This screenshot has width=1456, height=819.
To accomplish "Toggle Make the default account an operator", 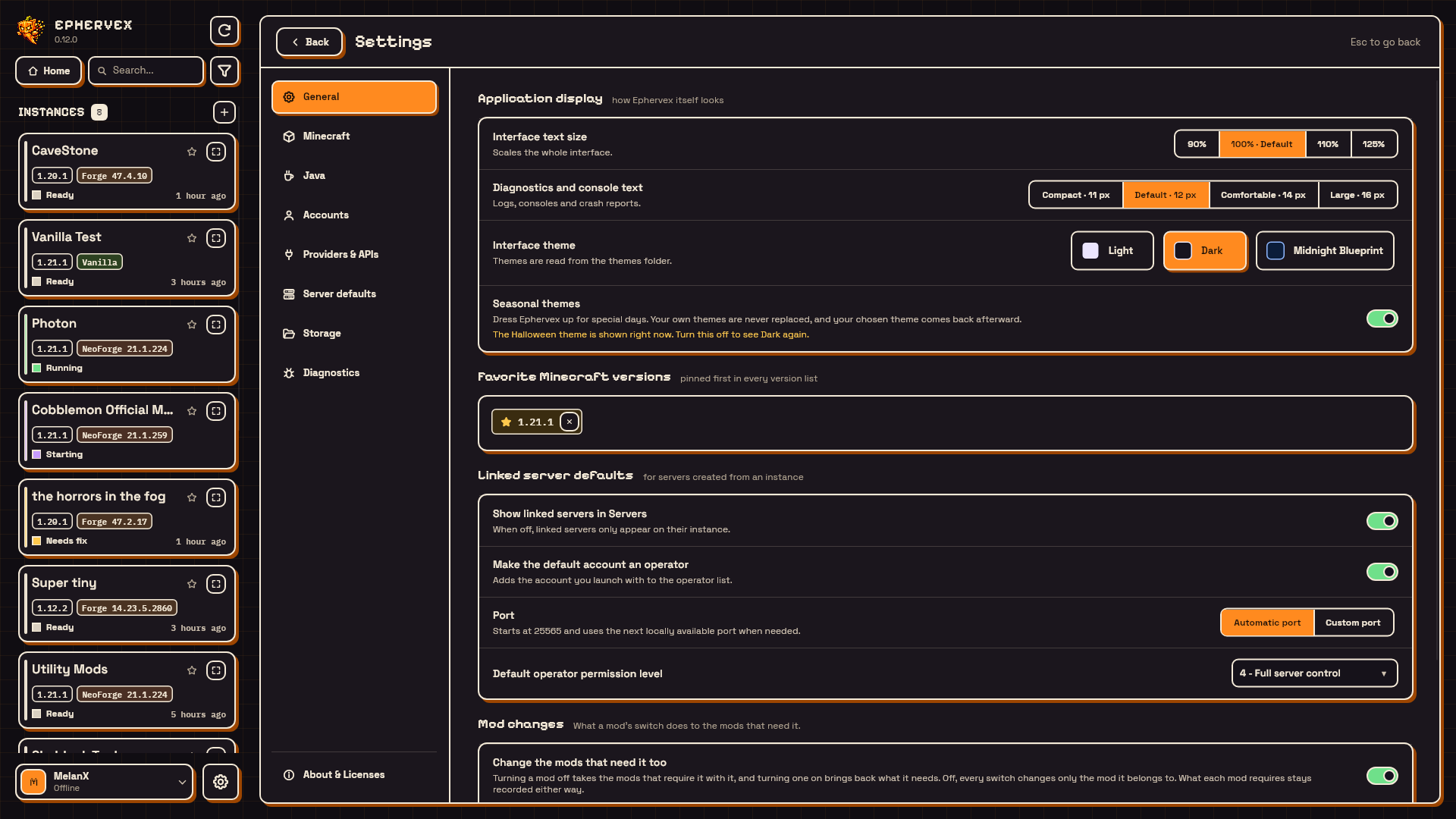I will click(x=1382, y=572).
